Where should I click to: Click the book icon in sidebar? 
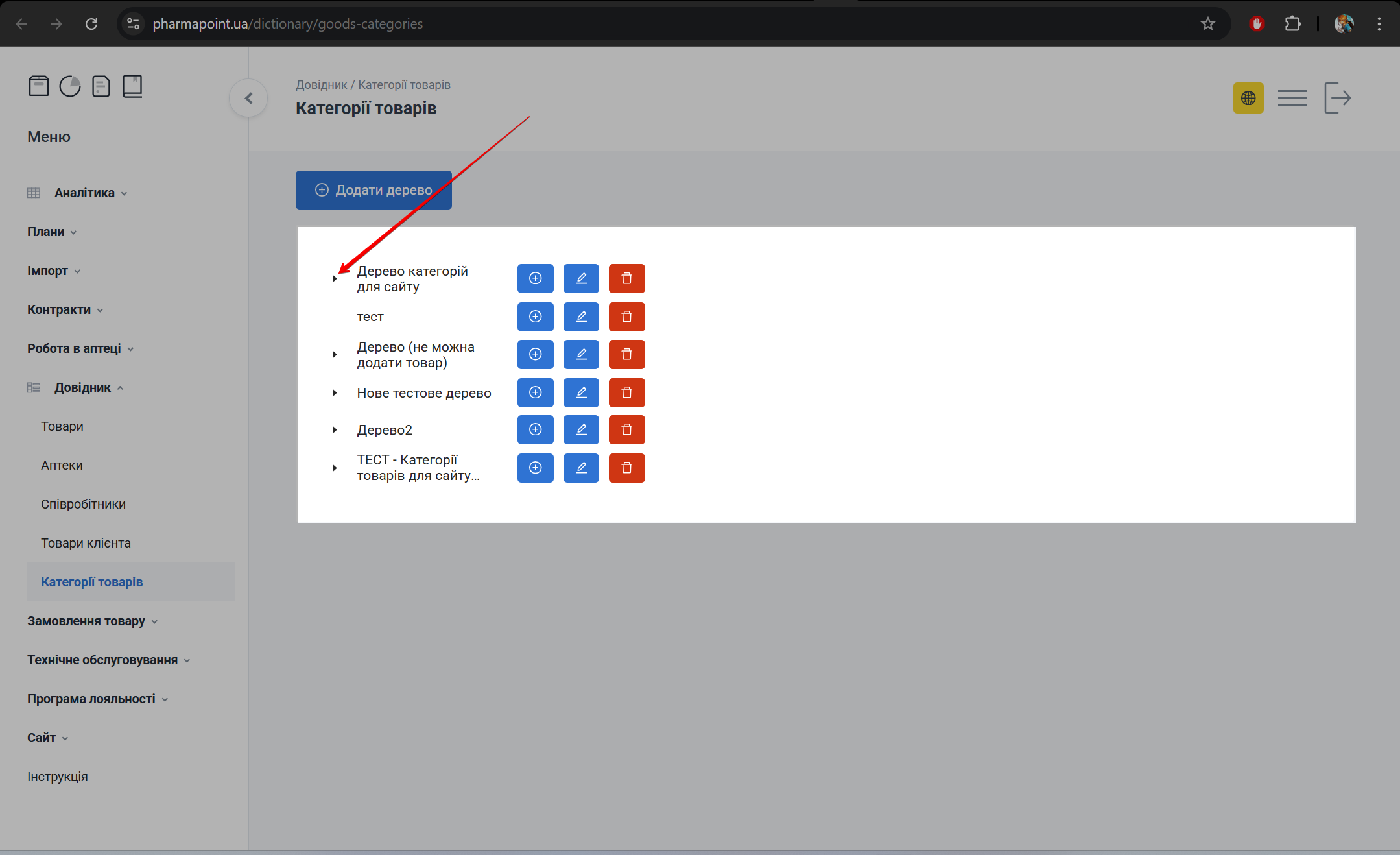tap(132, 86)
